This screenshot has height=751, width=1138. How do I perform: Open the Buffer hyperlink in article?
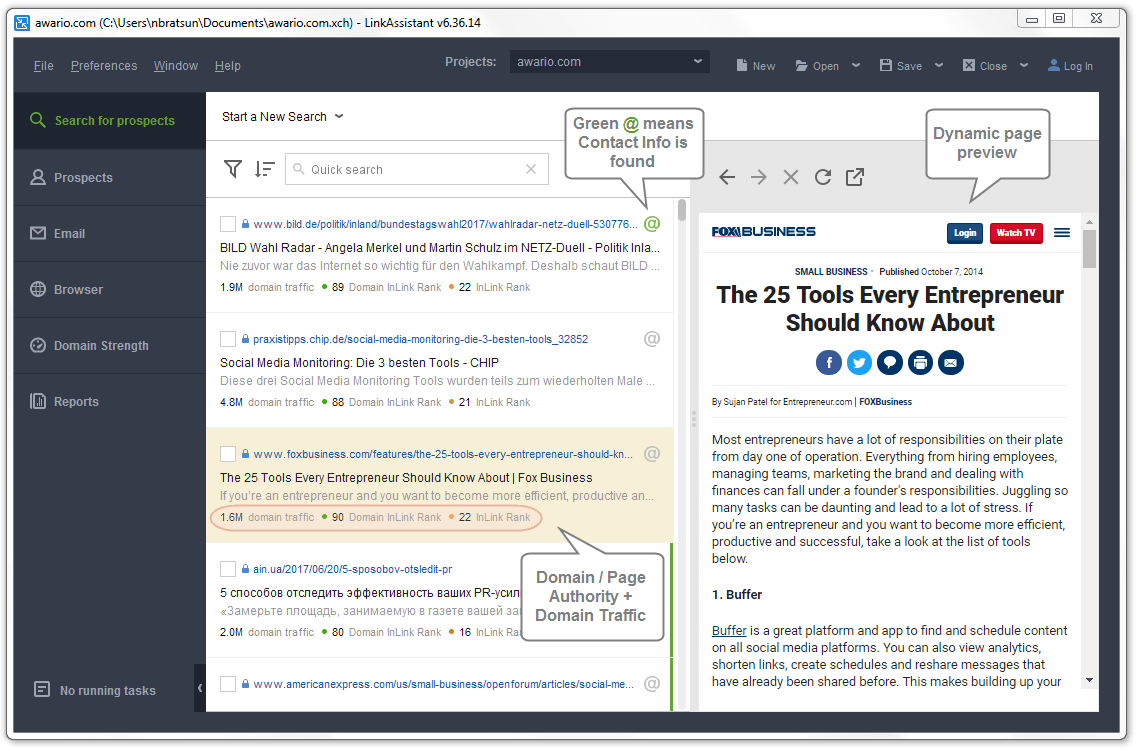coord(729,631)
